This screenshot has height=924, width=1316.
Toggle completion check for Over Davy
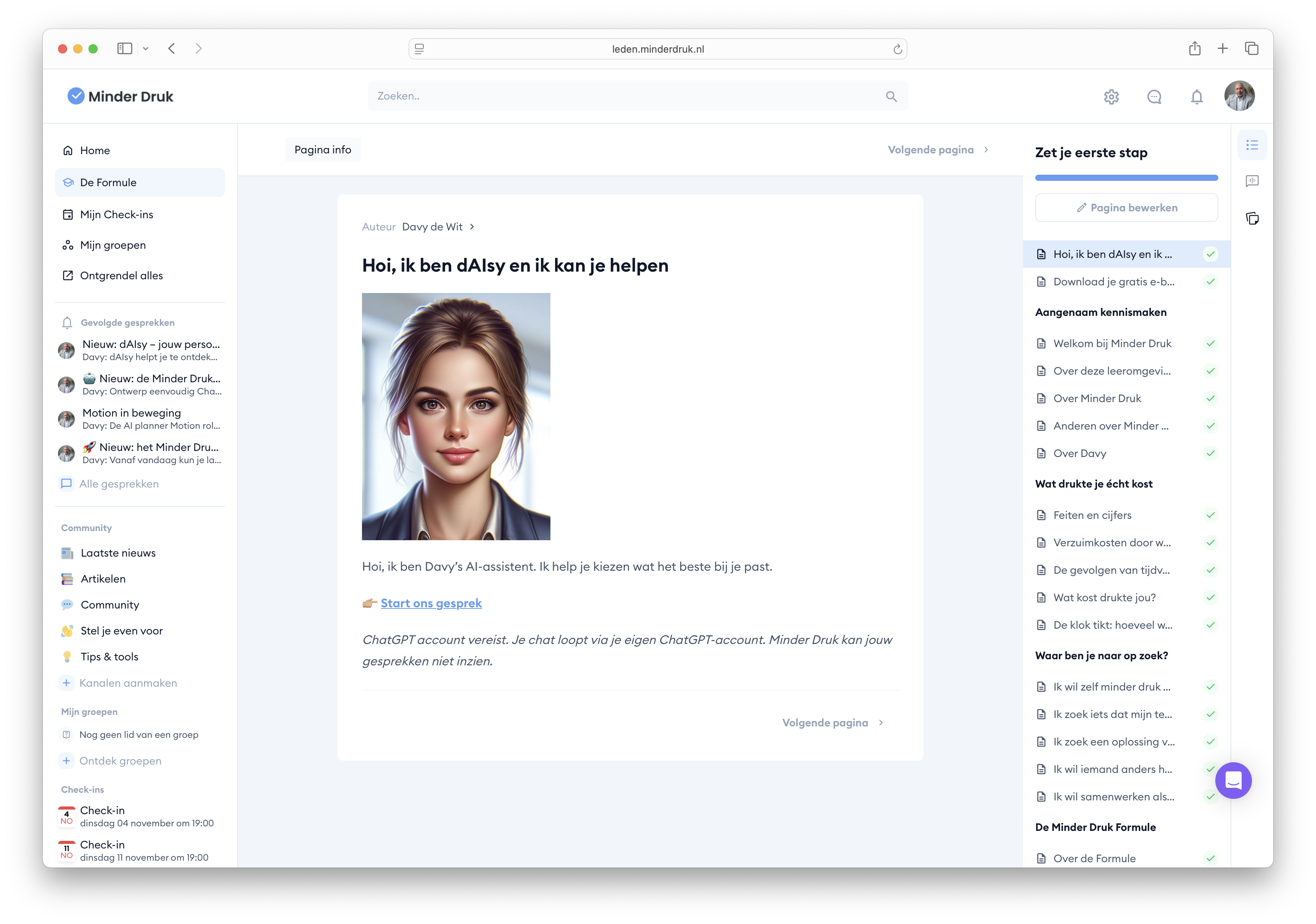pyautogui.click(x=1210, y=453)
